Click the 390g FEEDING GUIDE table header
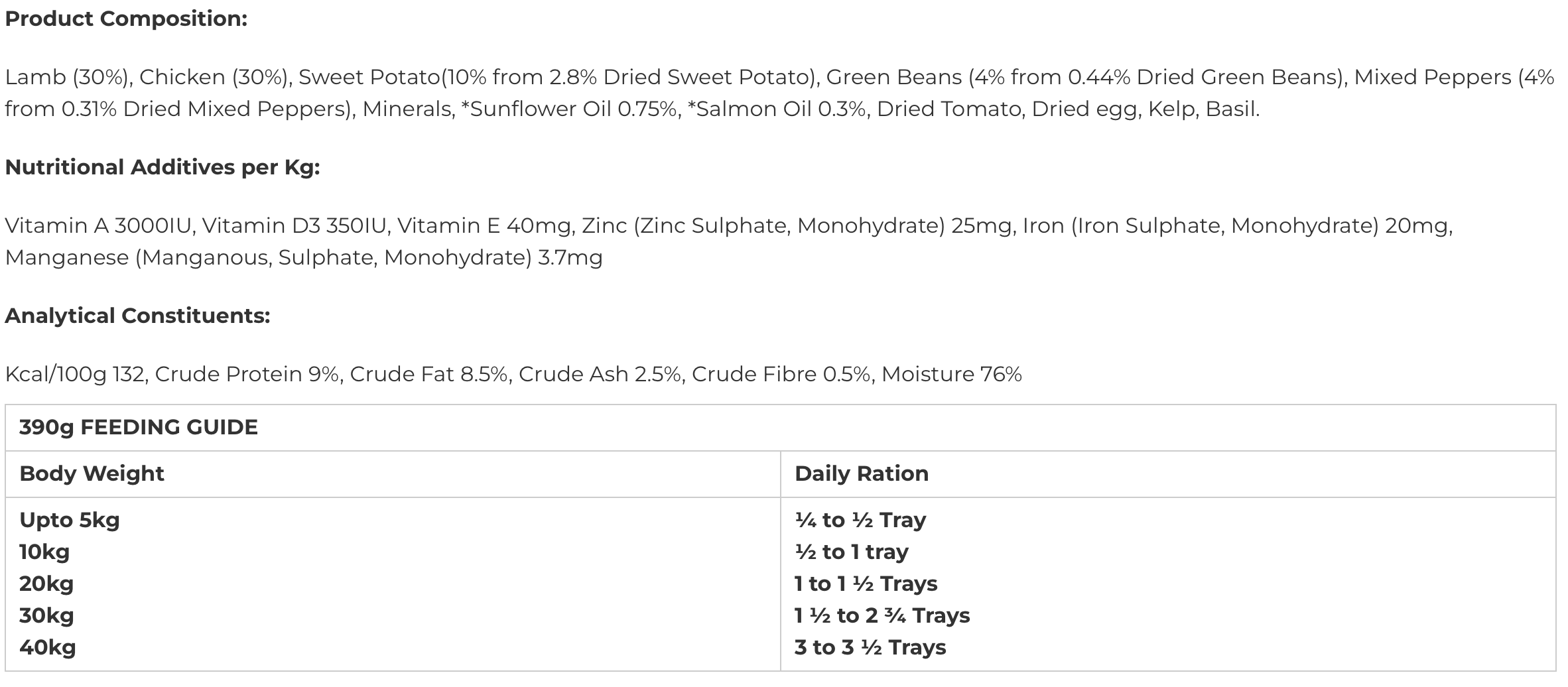Screen dimensions: 1568x687 (x=139, y=427)
